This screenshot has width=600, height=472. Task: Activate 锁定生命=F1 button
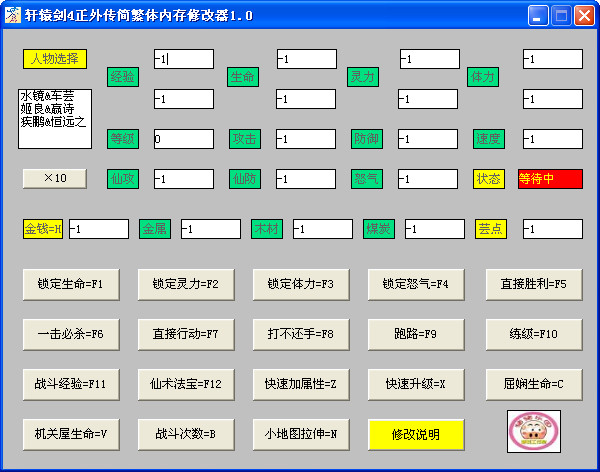point(71,284)
